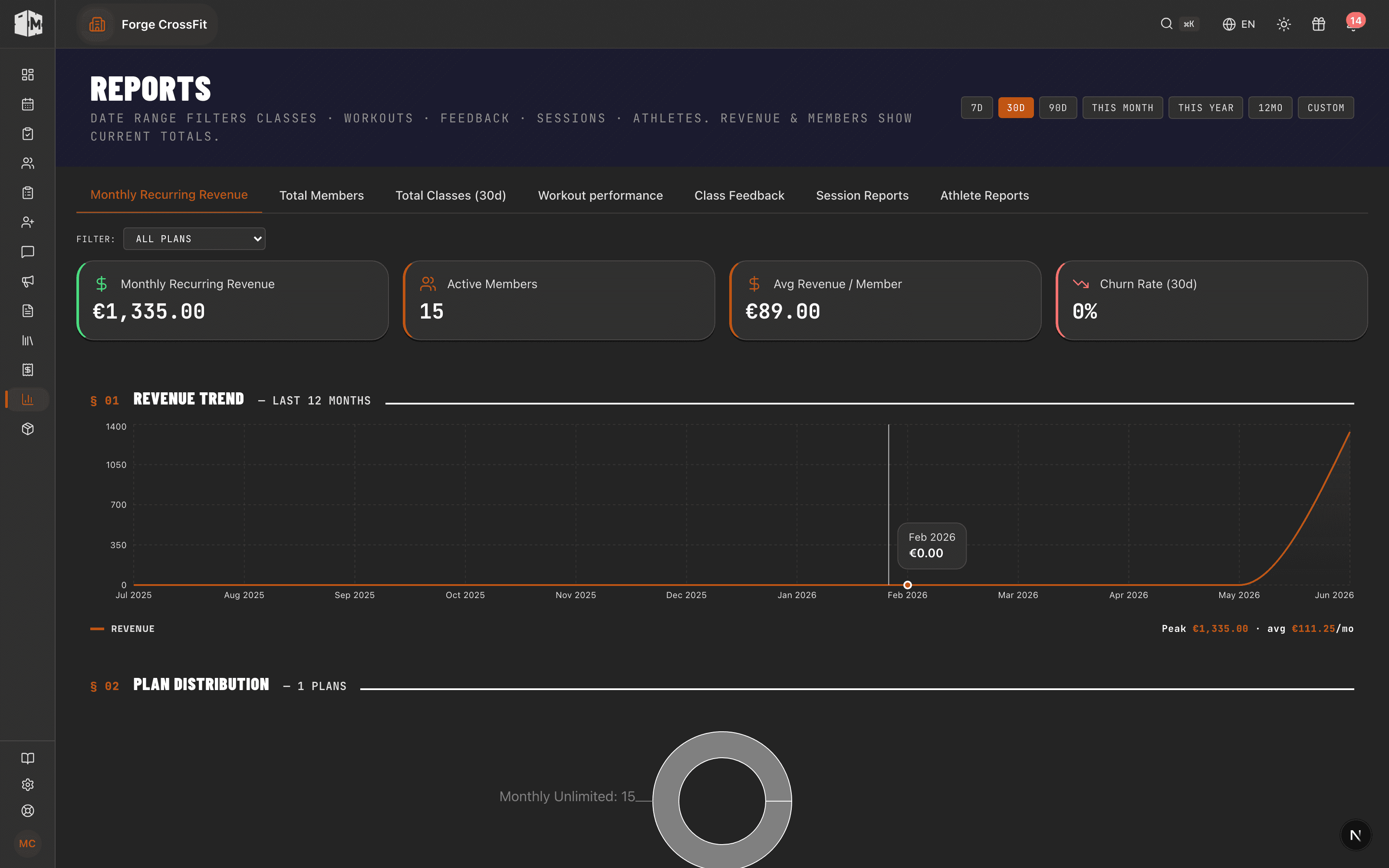Image resolution: width=1389 pixels, height=868 pixels.
Task: Open the clipboard-check icon in sidebar
Action: point(27,134)
